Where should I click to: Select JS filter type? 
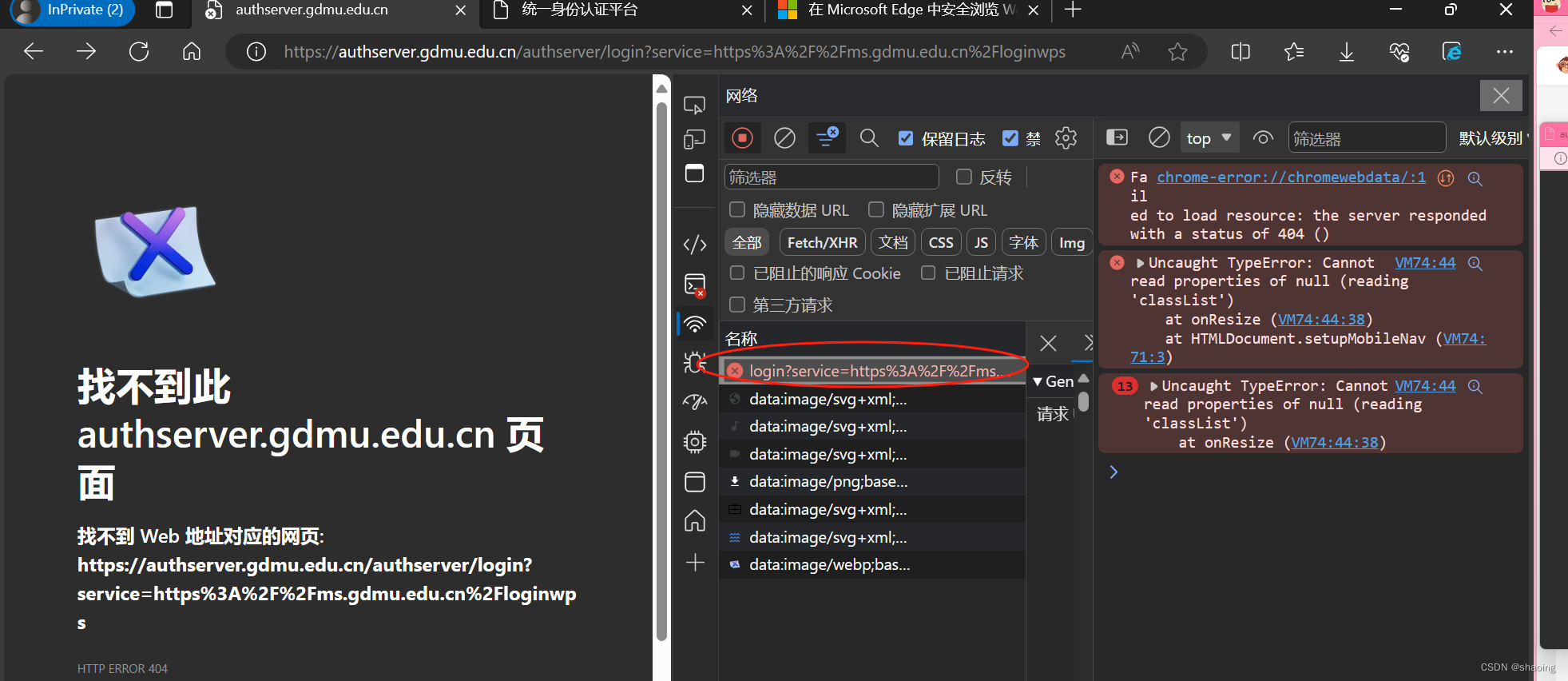click(981, 242)
